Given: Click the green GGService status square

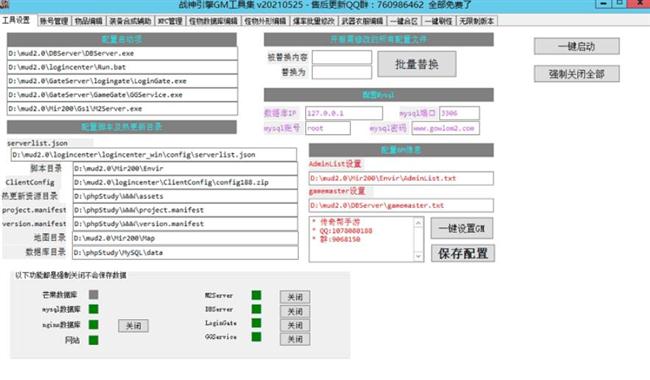Looking at the screenshot, I should point(256,337).
